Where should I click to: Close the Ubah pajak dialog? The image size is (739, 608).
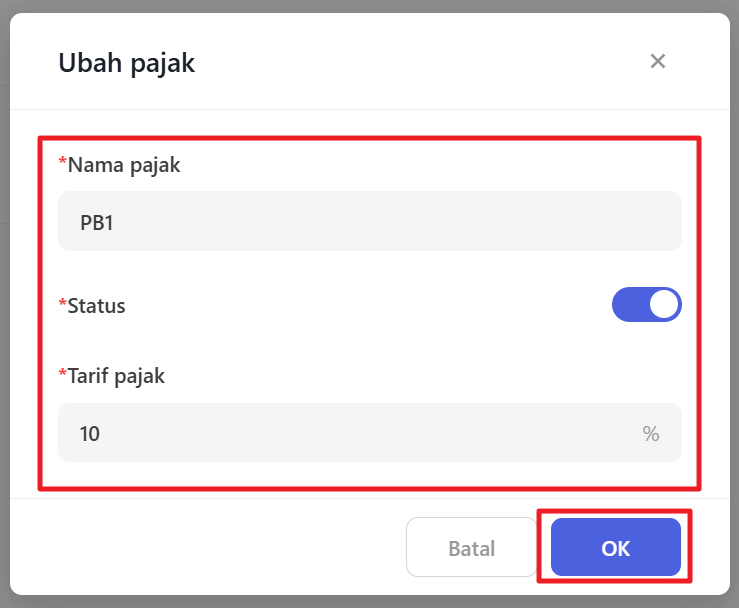pyautogui.click(x=657, y=62)
